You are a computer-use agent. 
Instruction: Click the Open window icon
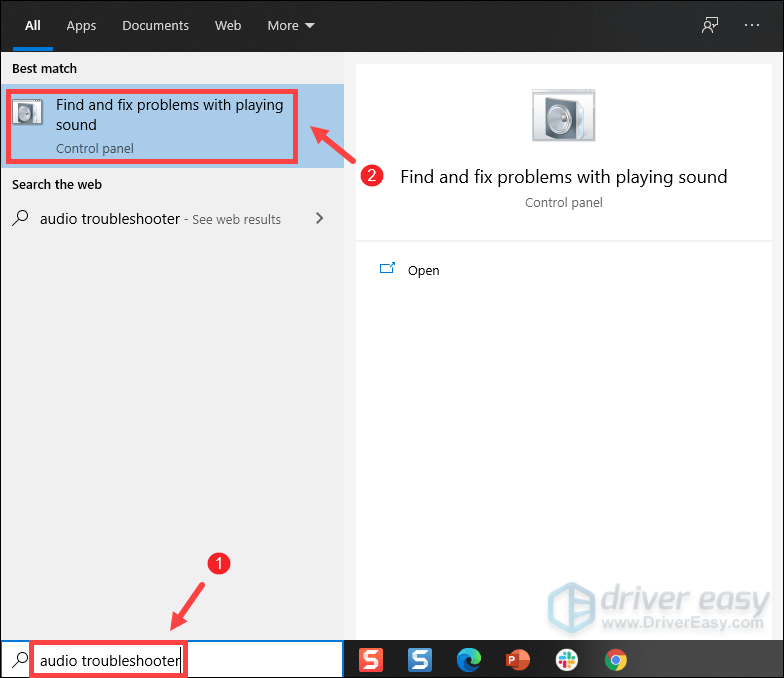pyautogui.click(x=388, y=268)
